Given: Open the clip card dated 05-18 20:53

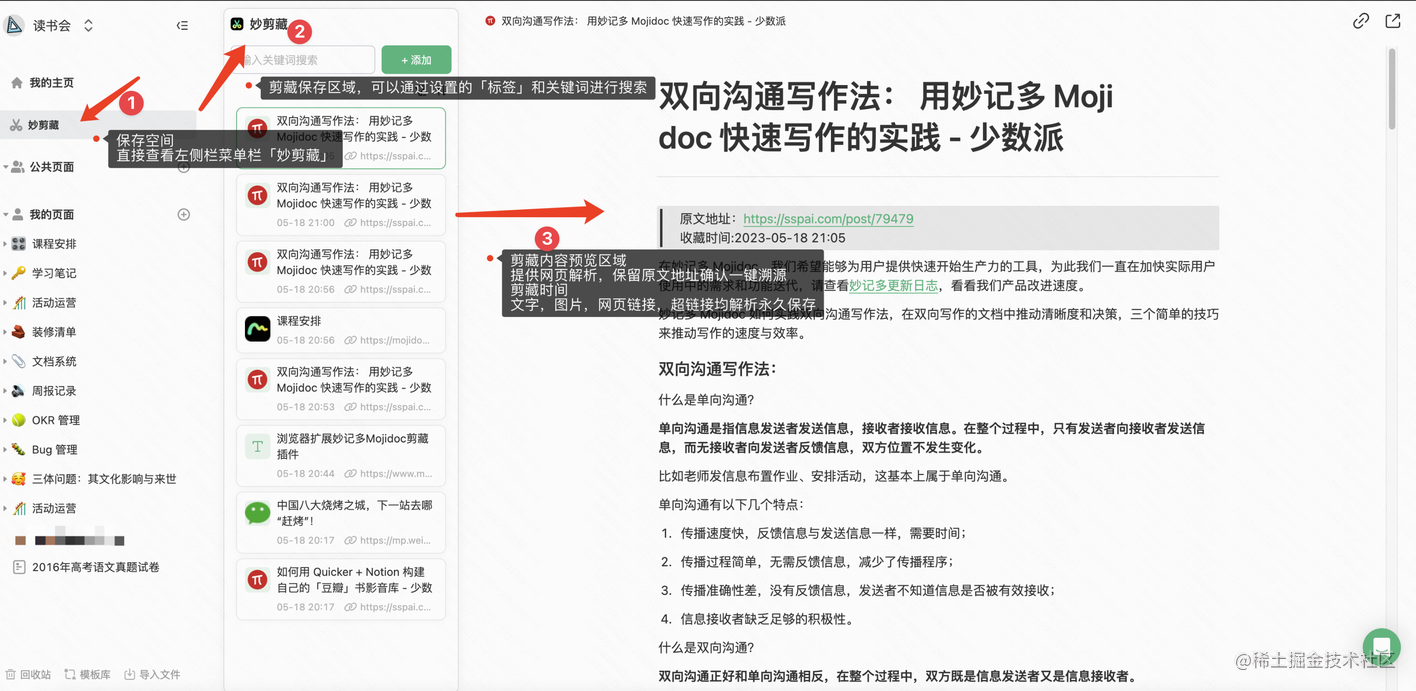Looking at the screenshot, I should (x=341, y=388).
